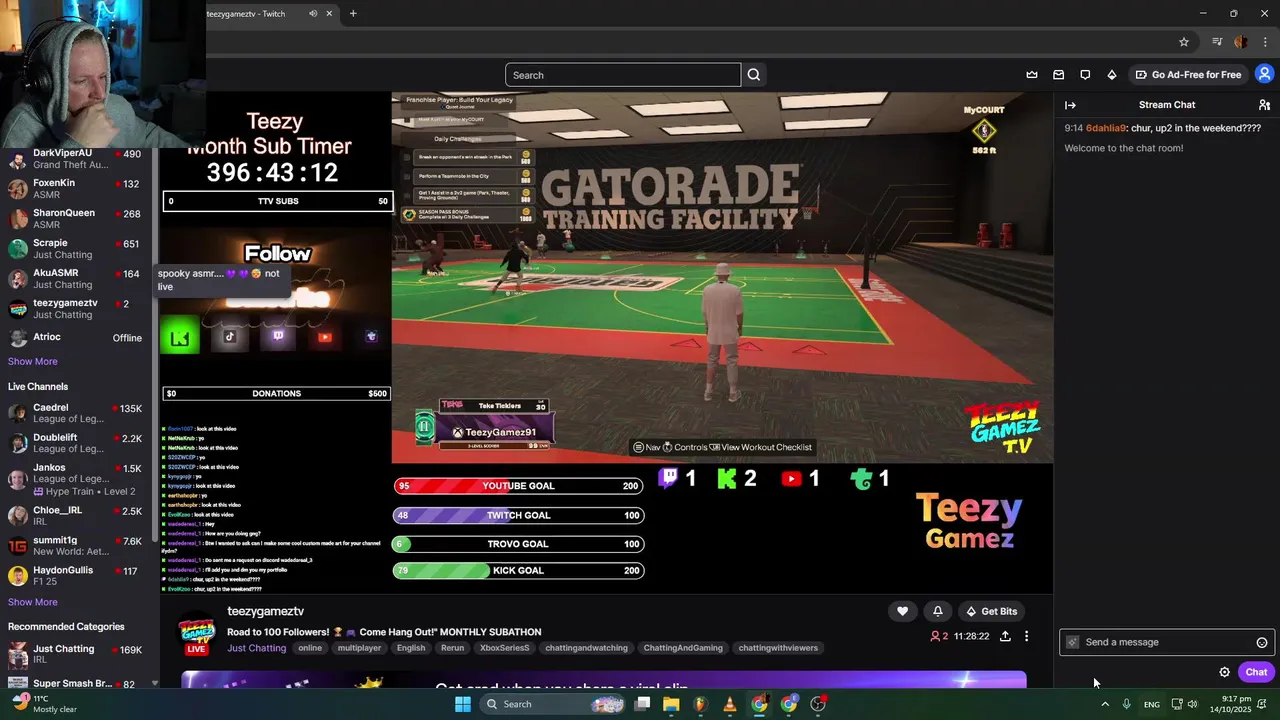
Task: Open Caedrel live channel
Action: [x=76, y=414]
